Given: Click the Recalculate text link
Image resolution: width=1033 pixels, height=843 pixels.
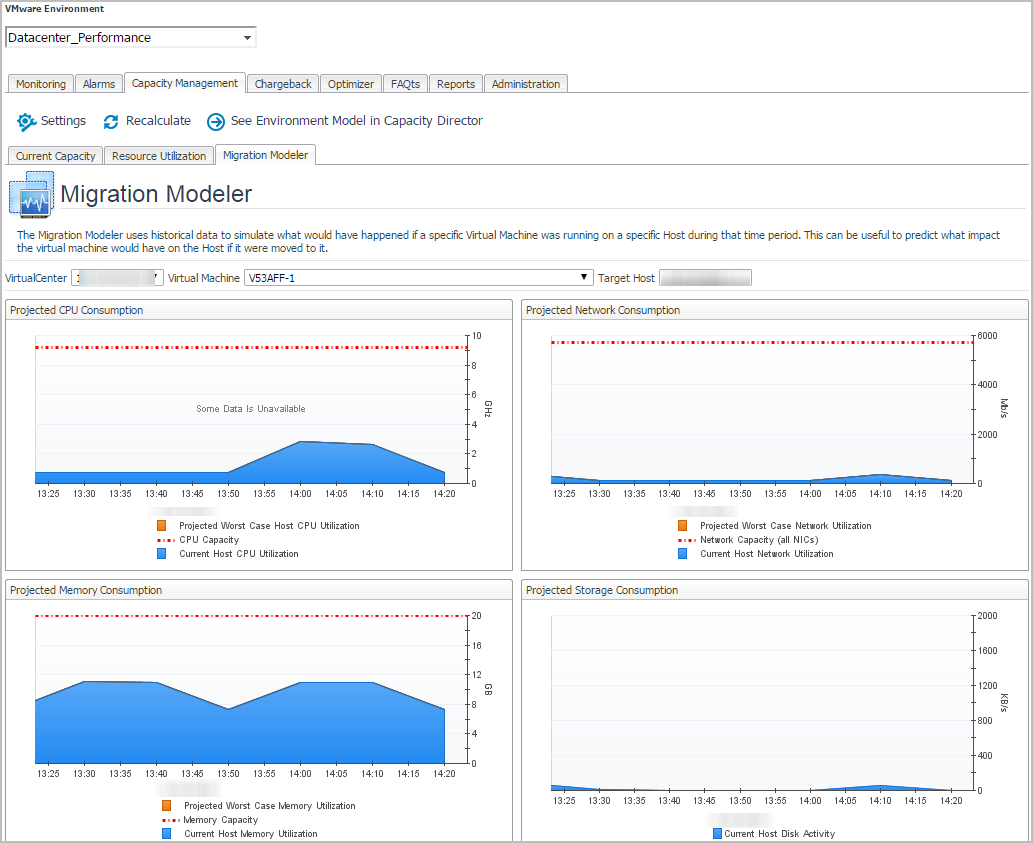Looking at the screenshot, I should coord(158,121).
